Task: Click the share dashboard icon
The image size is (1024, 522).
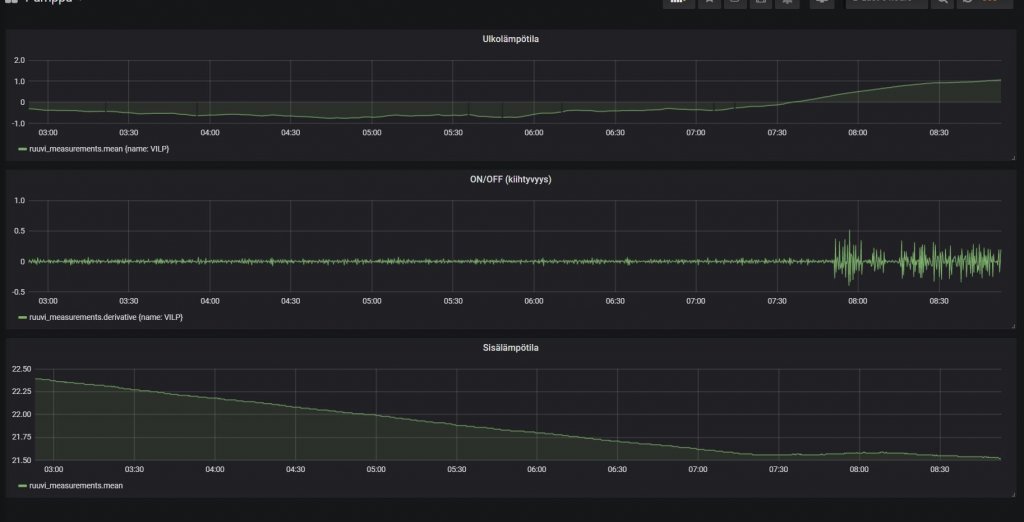Action: pos(733,3)
